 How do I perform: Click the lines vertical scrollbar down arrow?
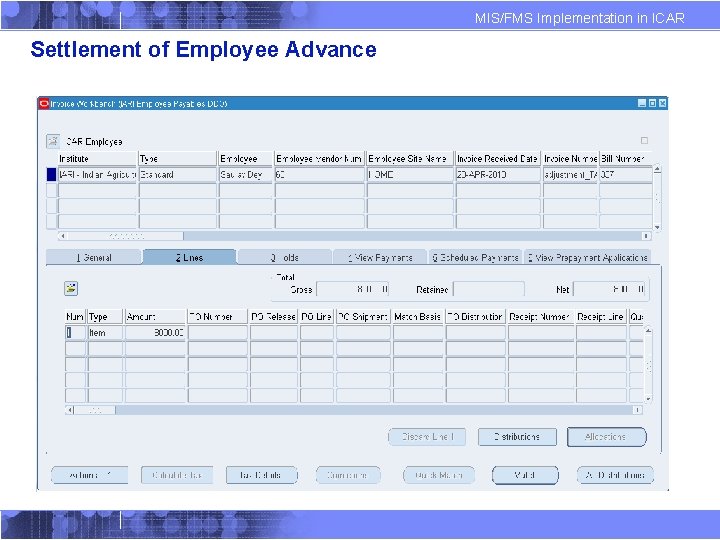pos(648,399)
